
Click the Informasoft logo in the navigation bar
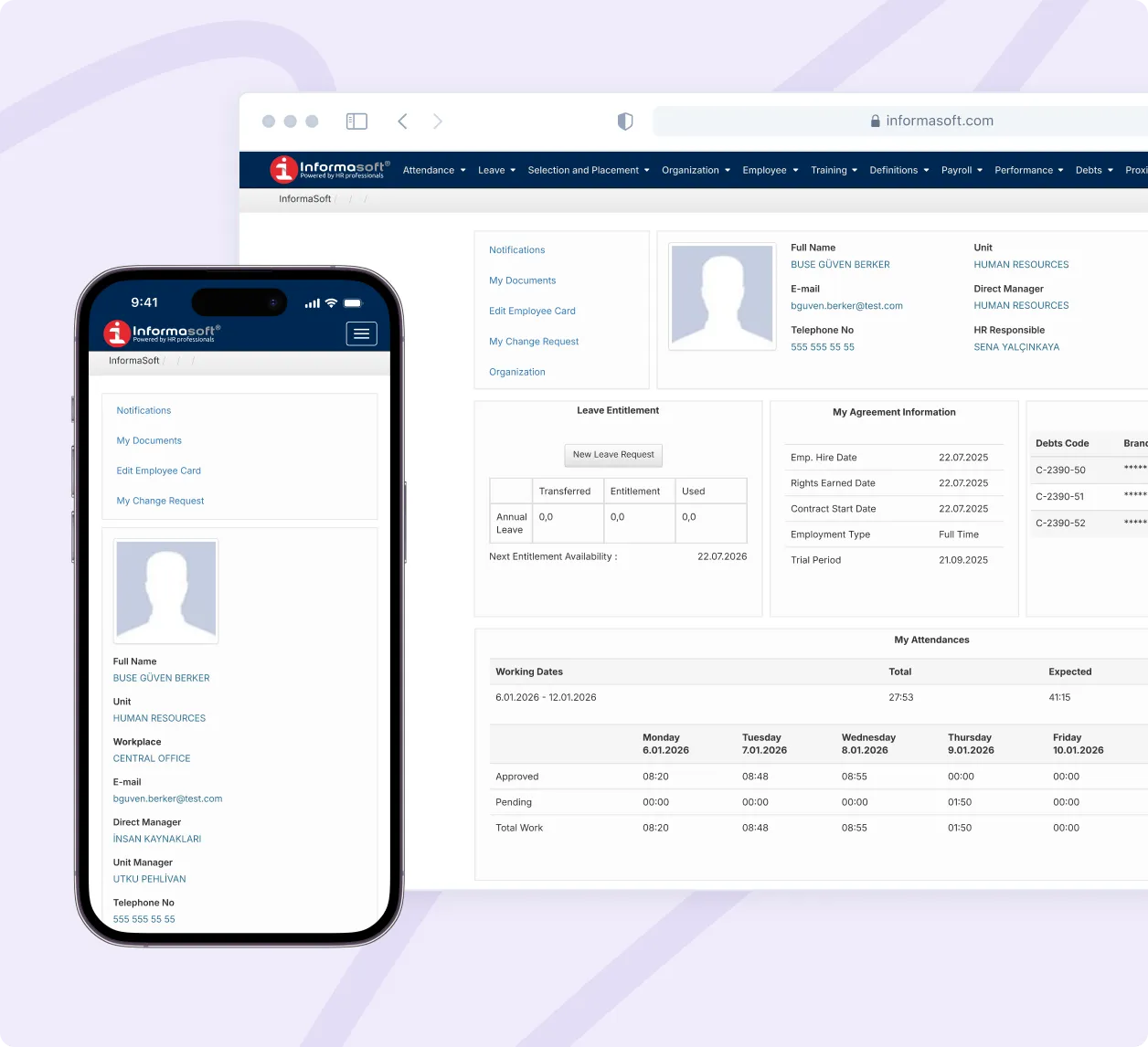pos(329,169)
